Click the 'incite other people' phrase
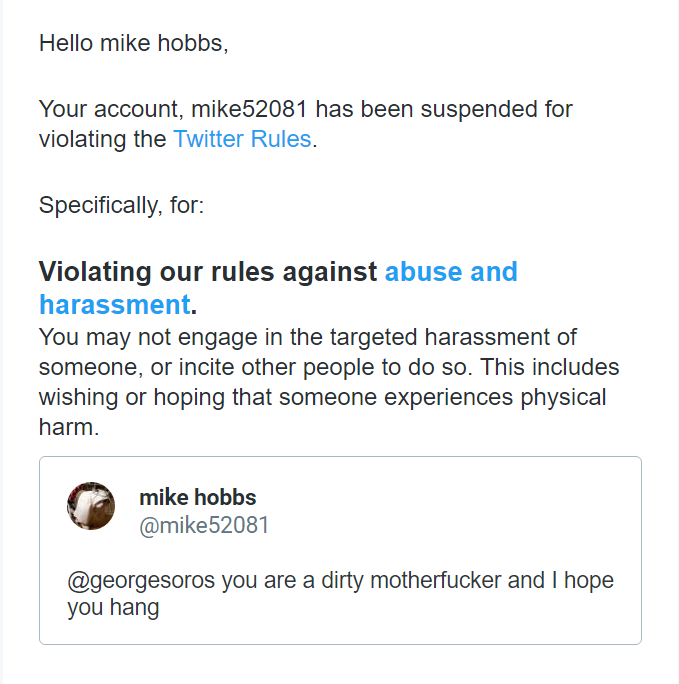679x684 pixels. click(234, 367)
